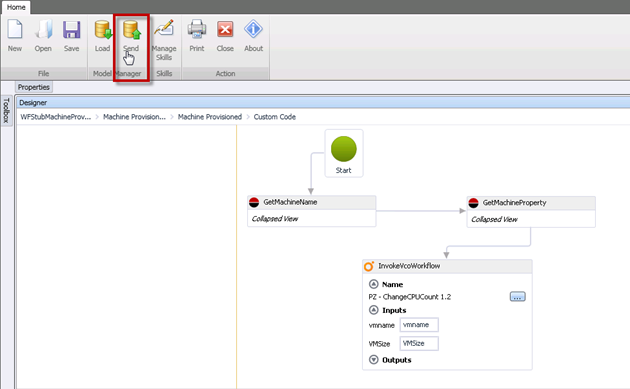Image resolution: width=630 pixels, height=389 pixels.
Task: Open the Properties tab
Action: coord(34,87)
